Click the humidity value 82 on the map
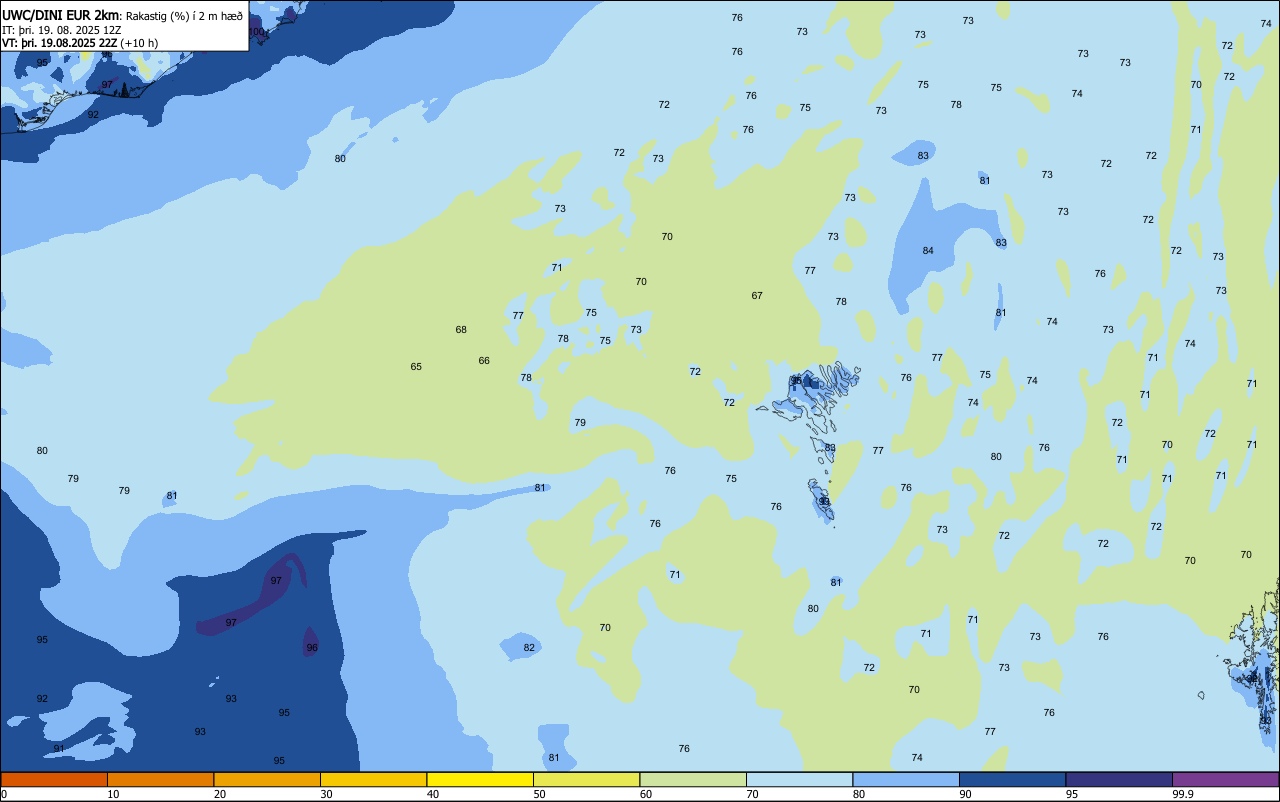Screen dimensions: 1280x802 point(530,648)
